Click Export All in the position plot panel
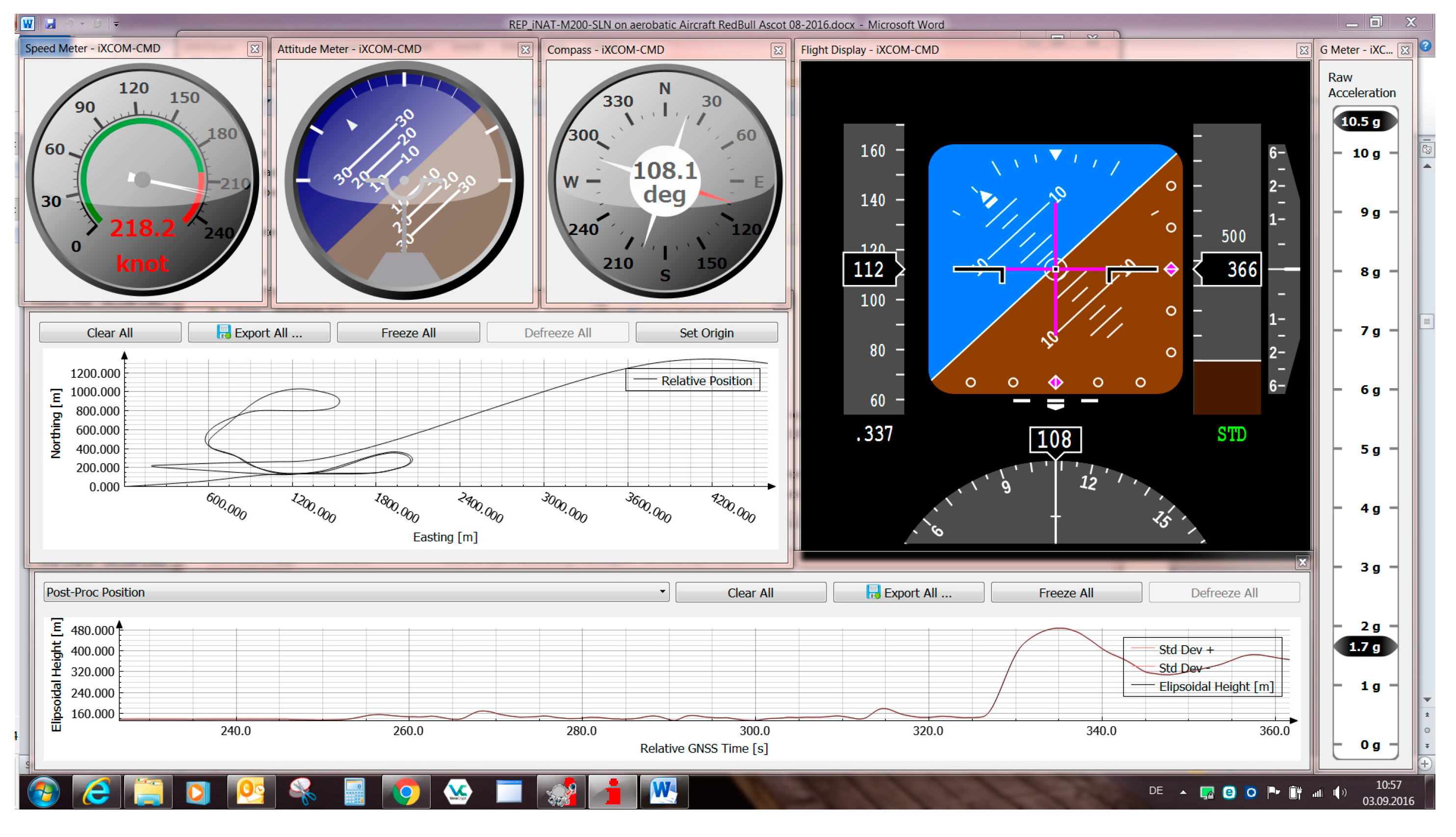The height and width of the screenshot is (837, 1456). [x=259, y=333]
